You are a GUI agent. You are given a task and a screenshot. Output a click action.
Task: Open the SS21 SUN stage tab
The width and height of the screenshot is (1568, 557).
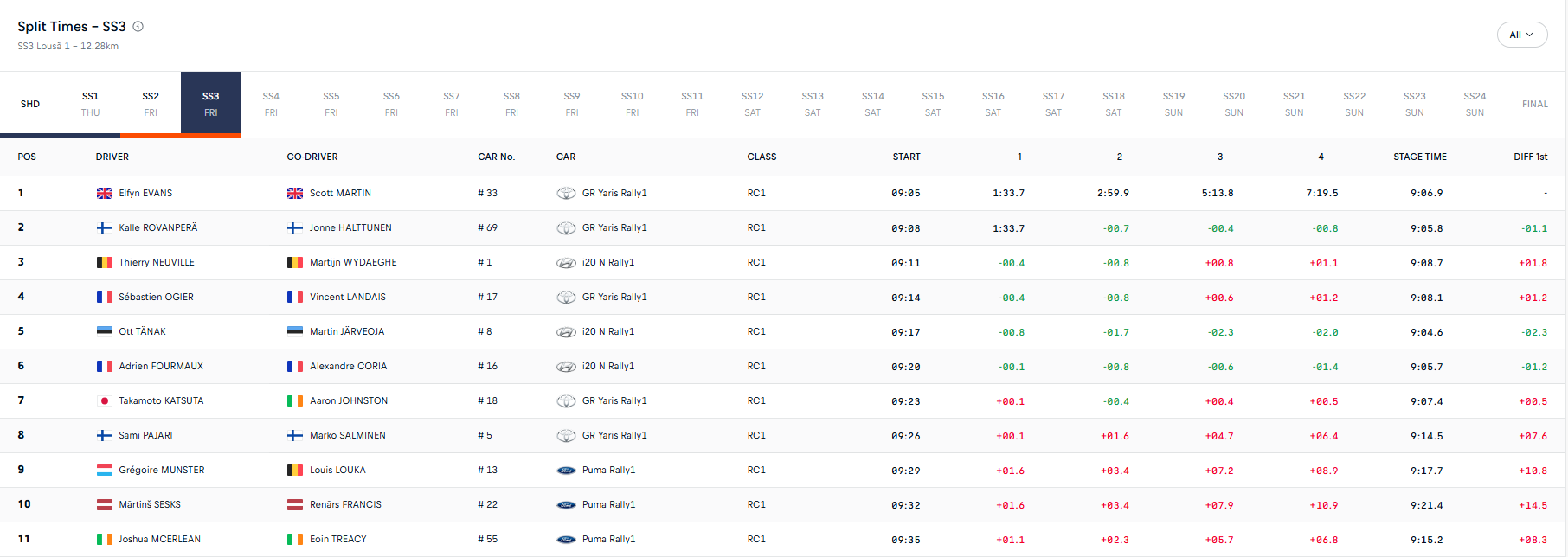[x=1295, y=104]
